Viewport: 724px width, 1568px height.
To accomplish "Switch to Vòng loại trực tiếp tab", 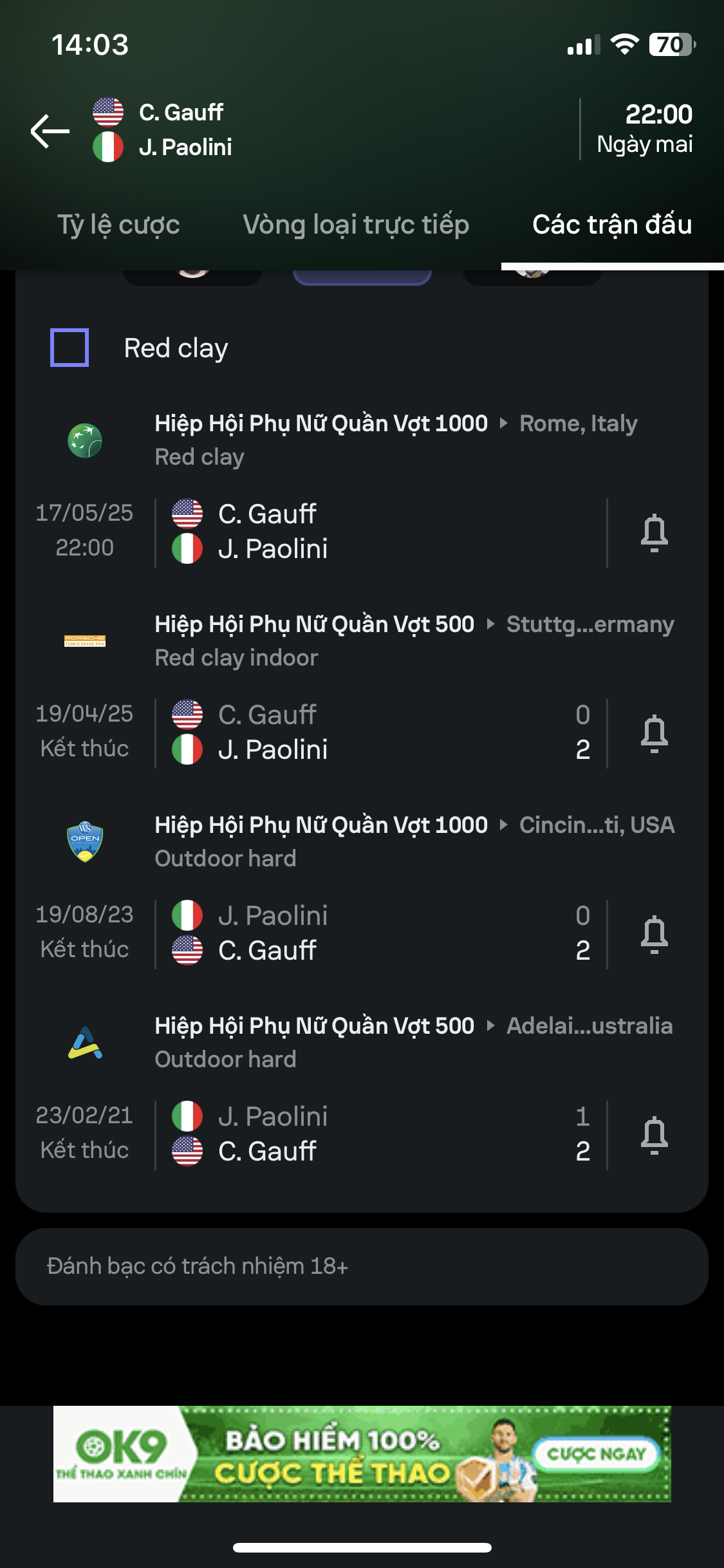I will [x=356, y=225].
